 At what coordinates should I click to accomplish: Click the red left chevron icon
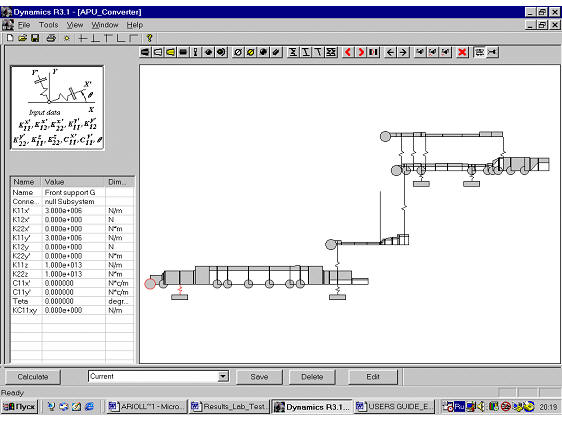[348, 52]
